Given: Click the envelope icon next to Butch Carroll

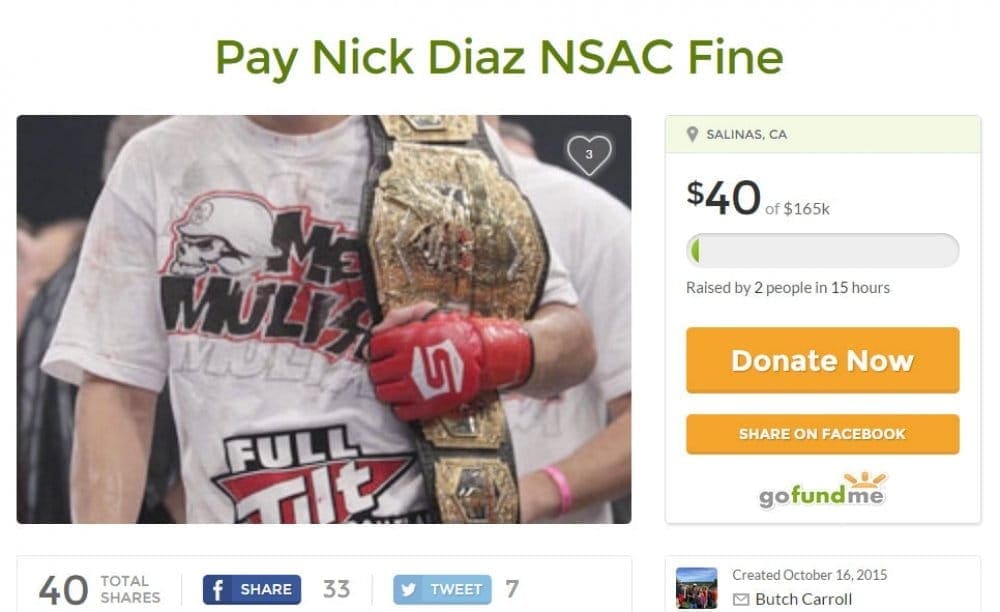Looking at the screenshot, I should coord(740,599).
